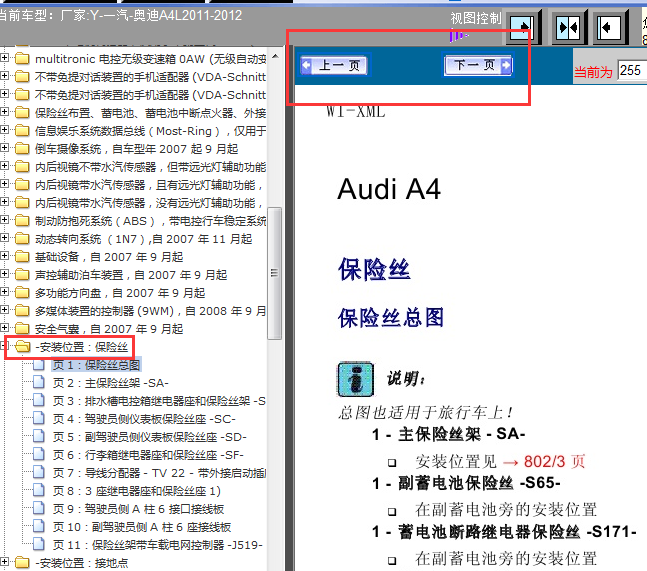The width and height of the screenshot is (647, 571).
Task: Click page icon for 页 9 驾驶员侧 A 柱
Action: 39,508
